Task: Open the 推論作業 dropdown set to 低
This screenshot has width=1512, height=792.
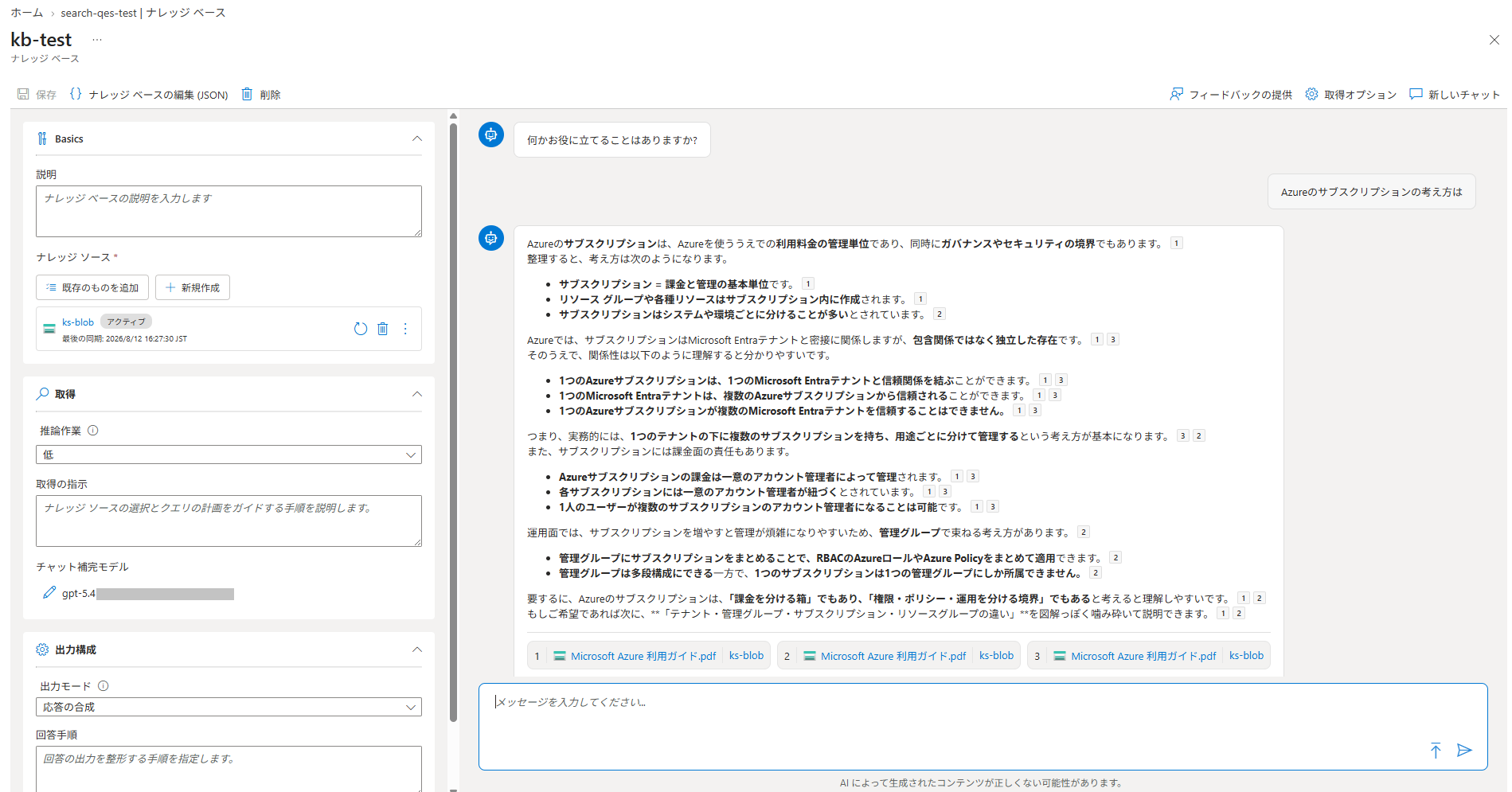Action: click(229, 455)
